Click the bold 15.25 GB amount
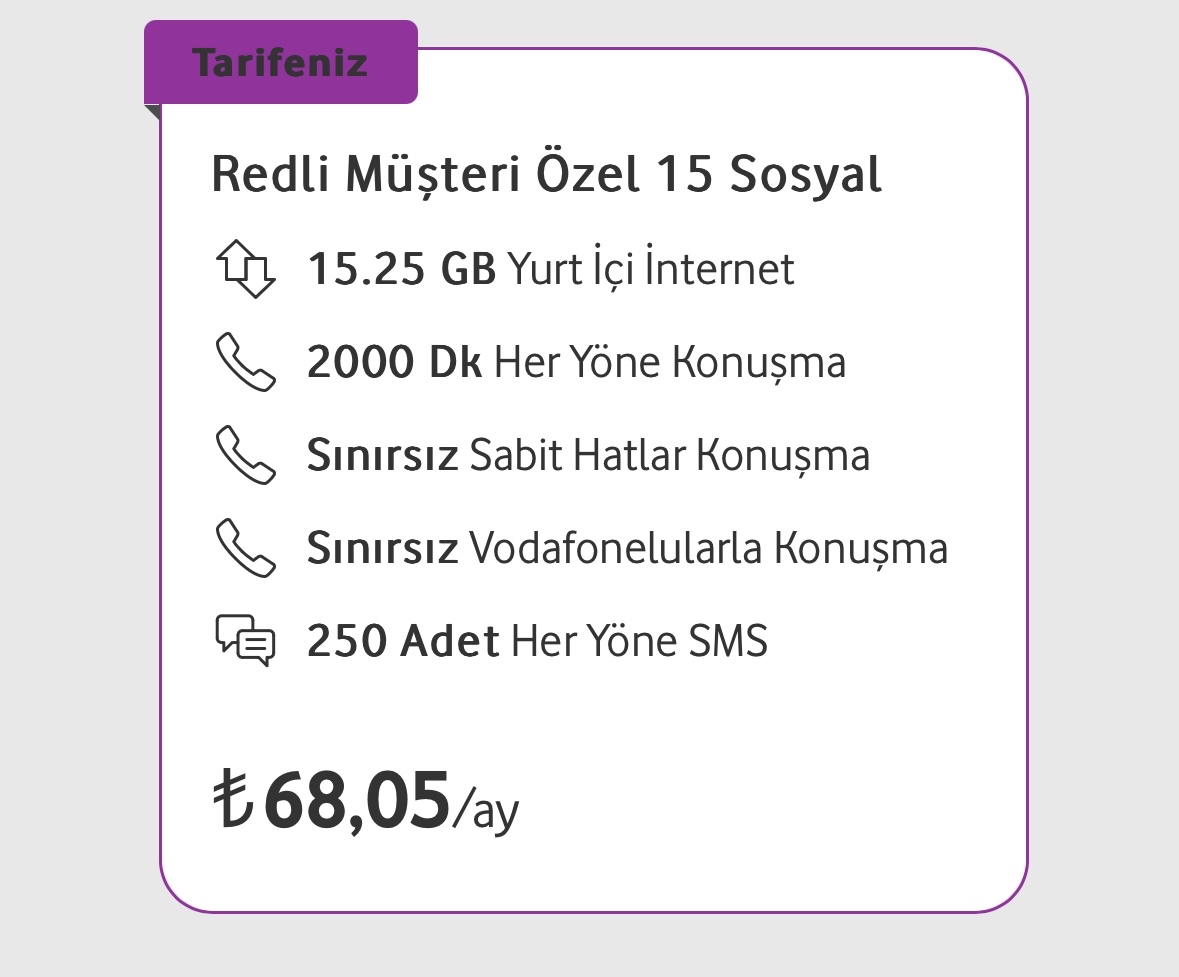 click(402, 269)
